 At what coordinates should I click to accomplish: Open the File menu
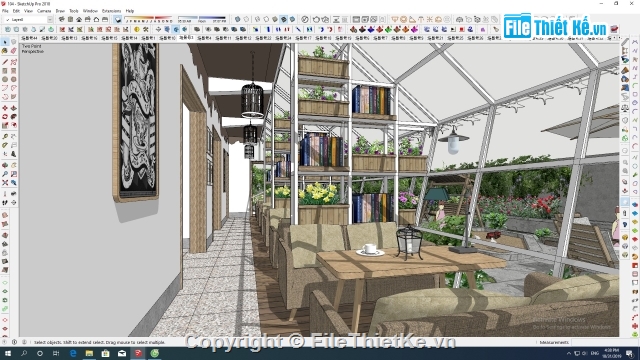(x=5, y=11)
